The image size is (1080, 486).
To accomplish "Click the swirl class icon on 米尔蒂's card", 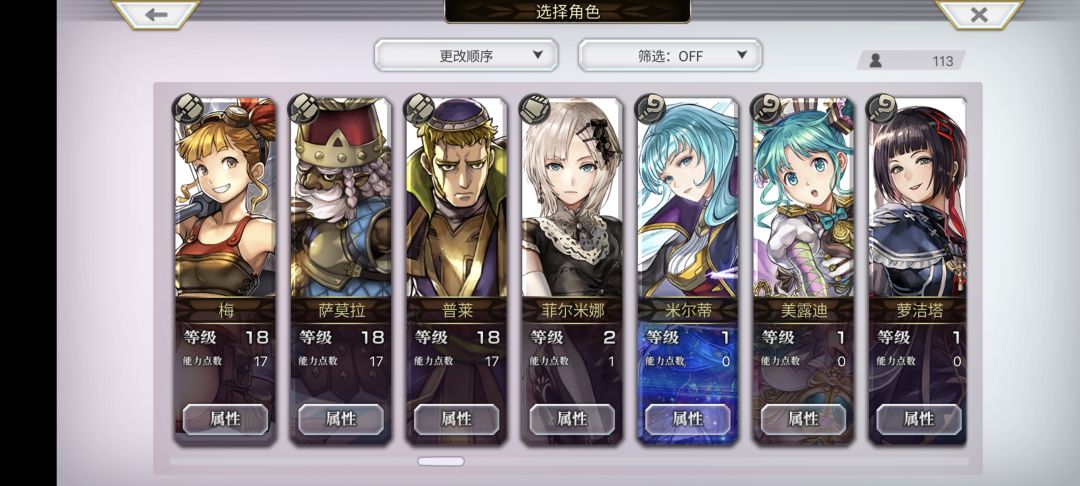I will click(650, 108).
